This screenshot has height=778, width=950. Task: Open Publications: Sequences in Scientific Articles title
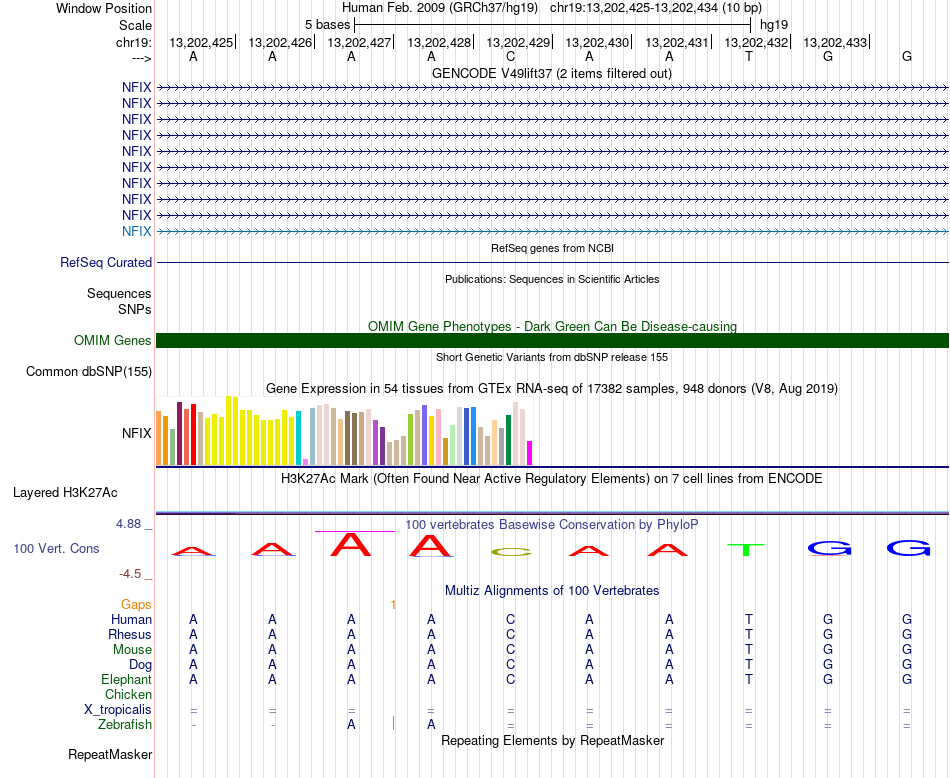pos(552,279)
